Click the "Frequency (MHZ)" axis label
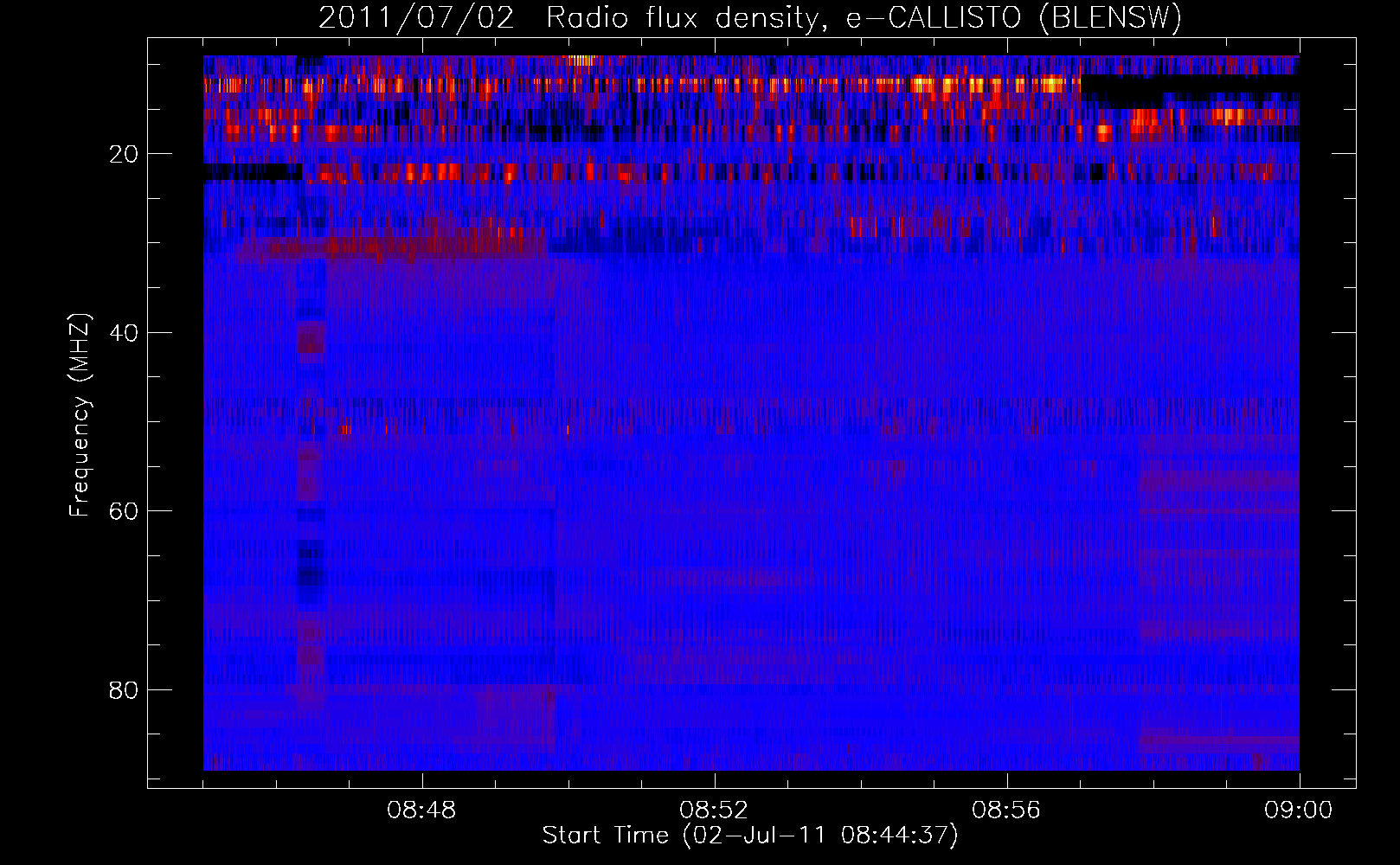This screenshot has width=1400, height=865. point(80,415)
